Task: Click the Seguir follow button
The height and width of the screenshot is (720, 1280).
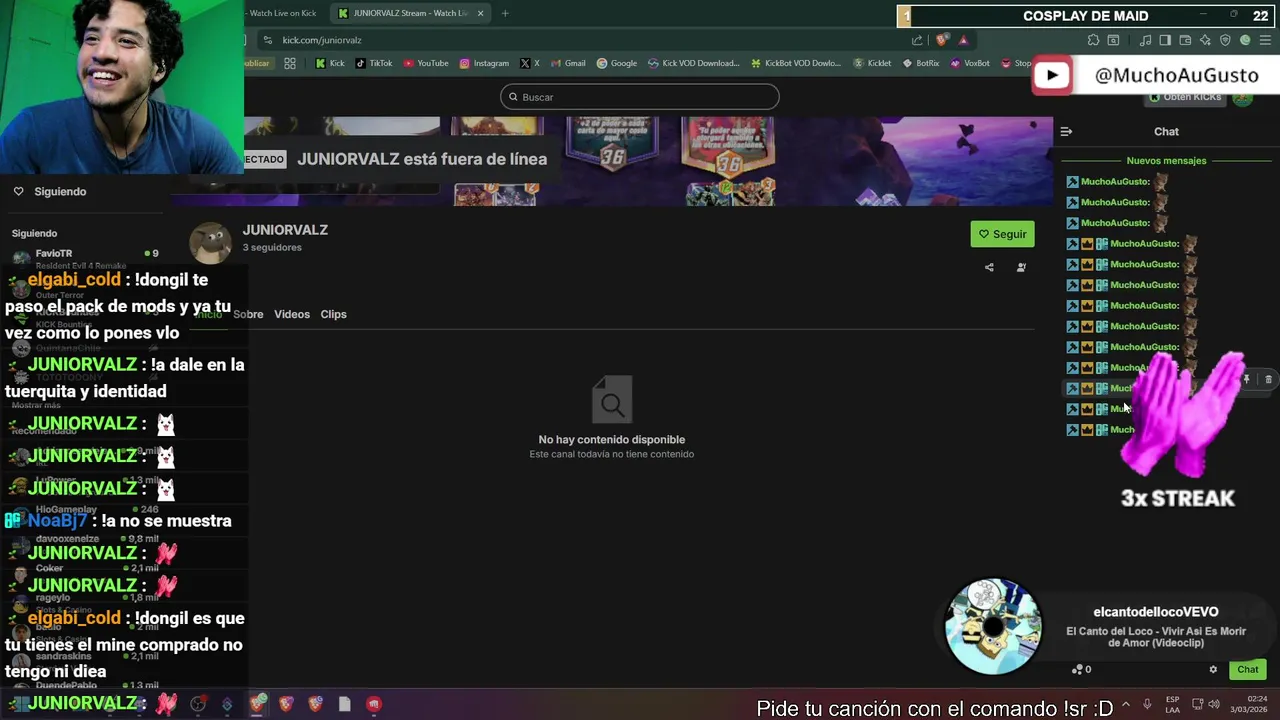Action: coord(1002,234)
